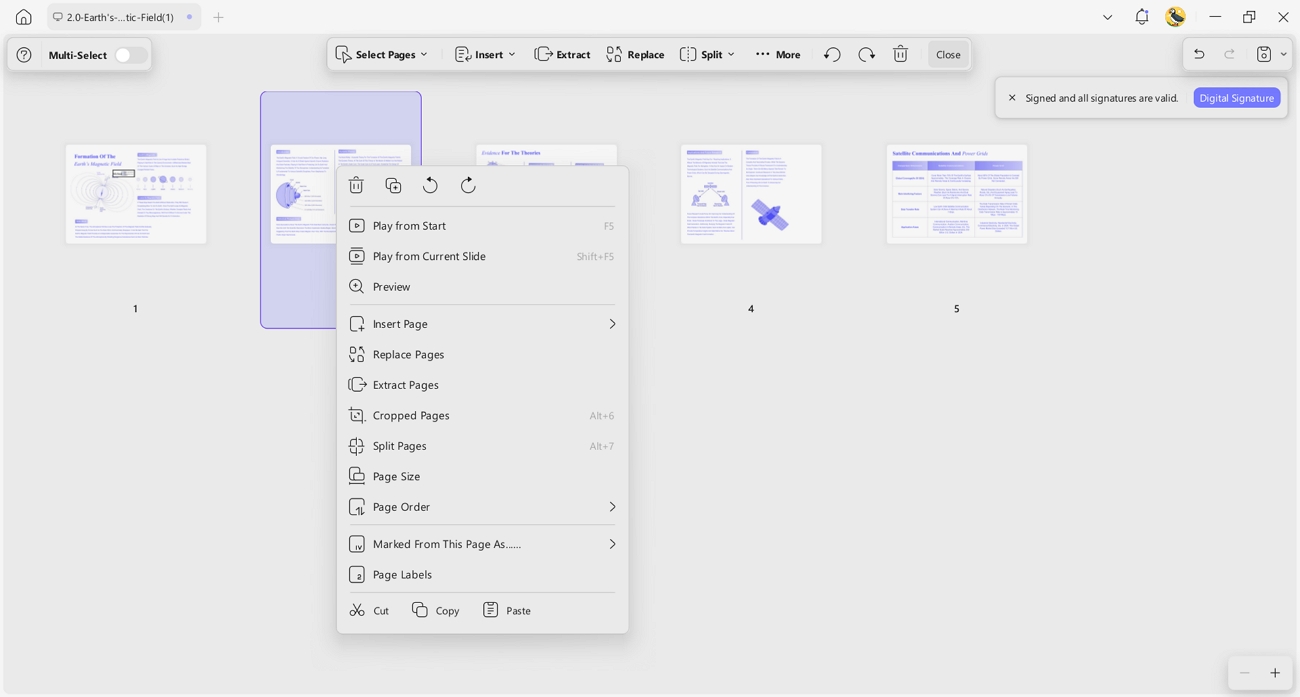Viewport: 1300px width, 697px height.
Task: Open the More options menu
Action: (778, 54)
